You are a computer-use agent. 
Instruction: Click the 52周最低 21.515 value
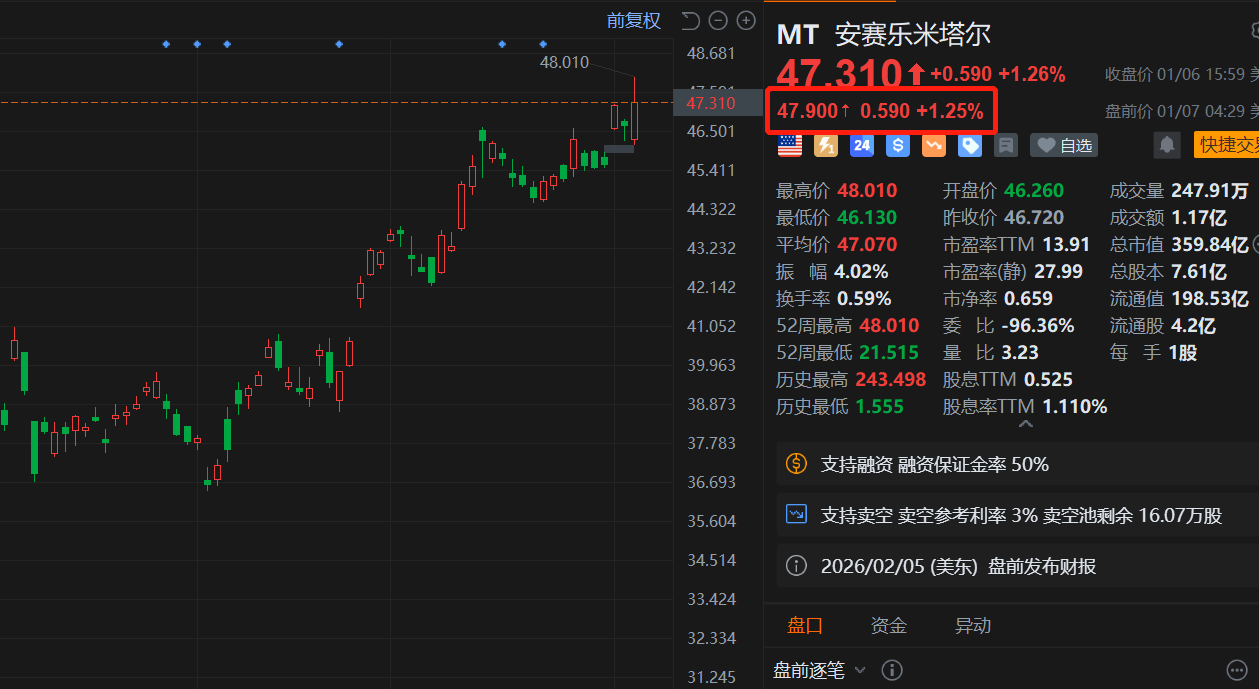click(x=888, y=352)
